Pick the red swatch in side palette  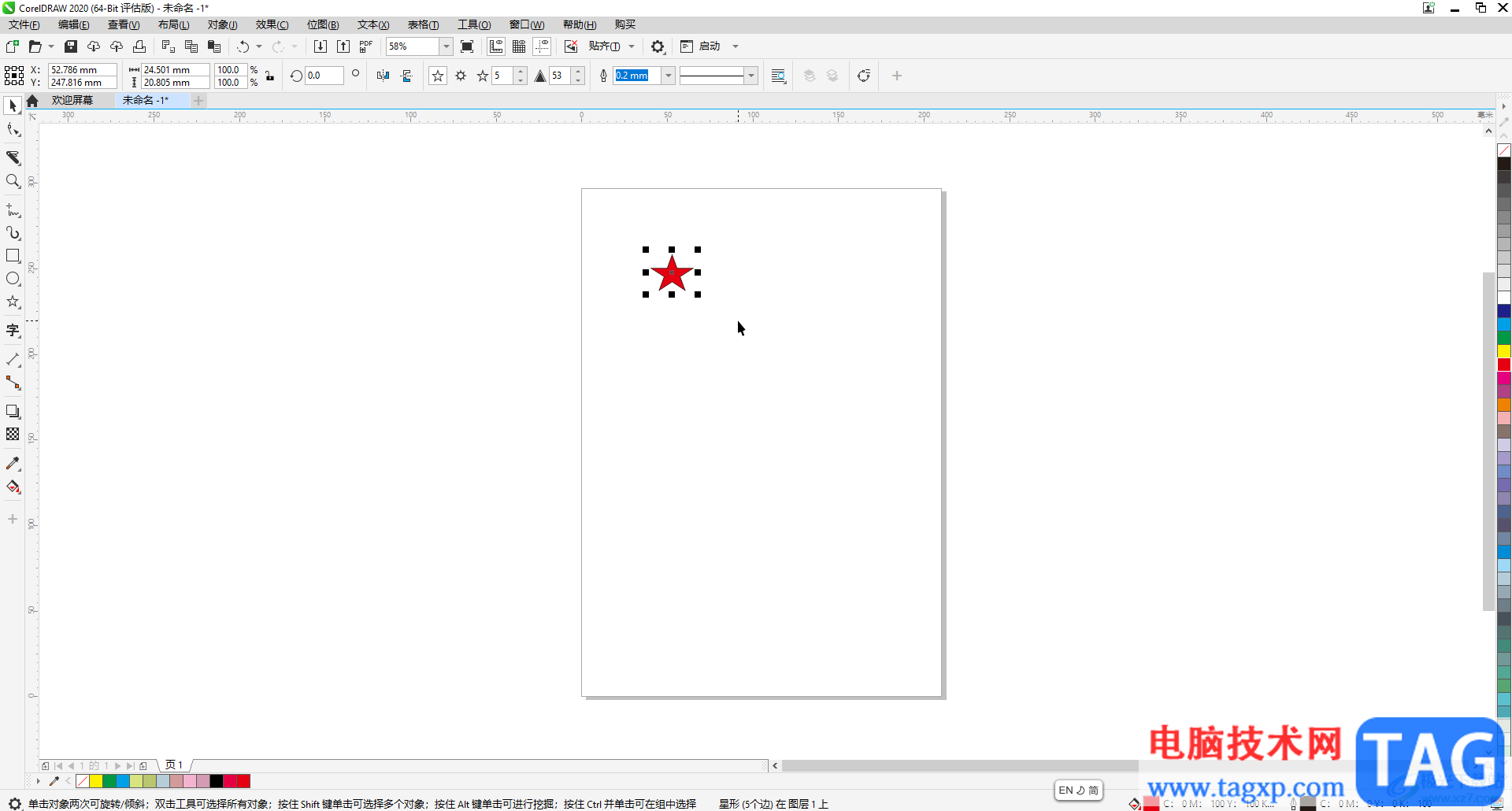tap(1504, 365)
